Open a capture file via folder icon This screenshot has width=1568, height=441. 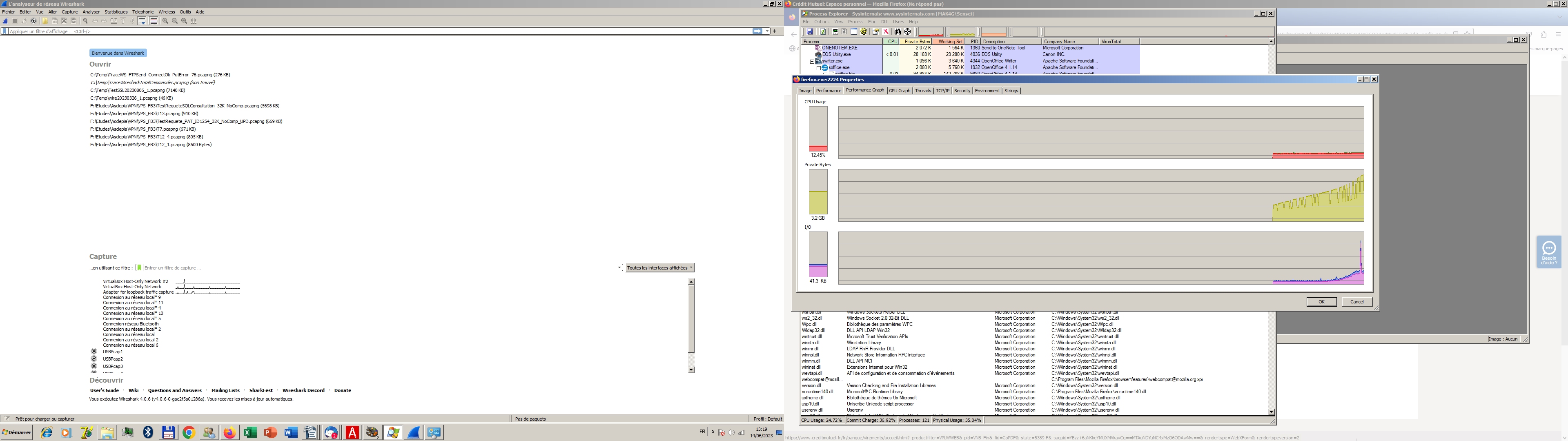click(45, 21)
